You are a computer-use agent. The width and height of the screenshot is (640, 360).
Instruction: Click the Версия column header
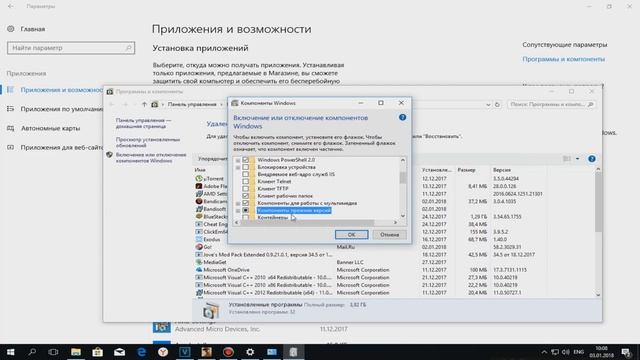(502, 170)
